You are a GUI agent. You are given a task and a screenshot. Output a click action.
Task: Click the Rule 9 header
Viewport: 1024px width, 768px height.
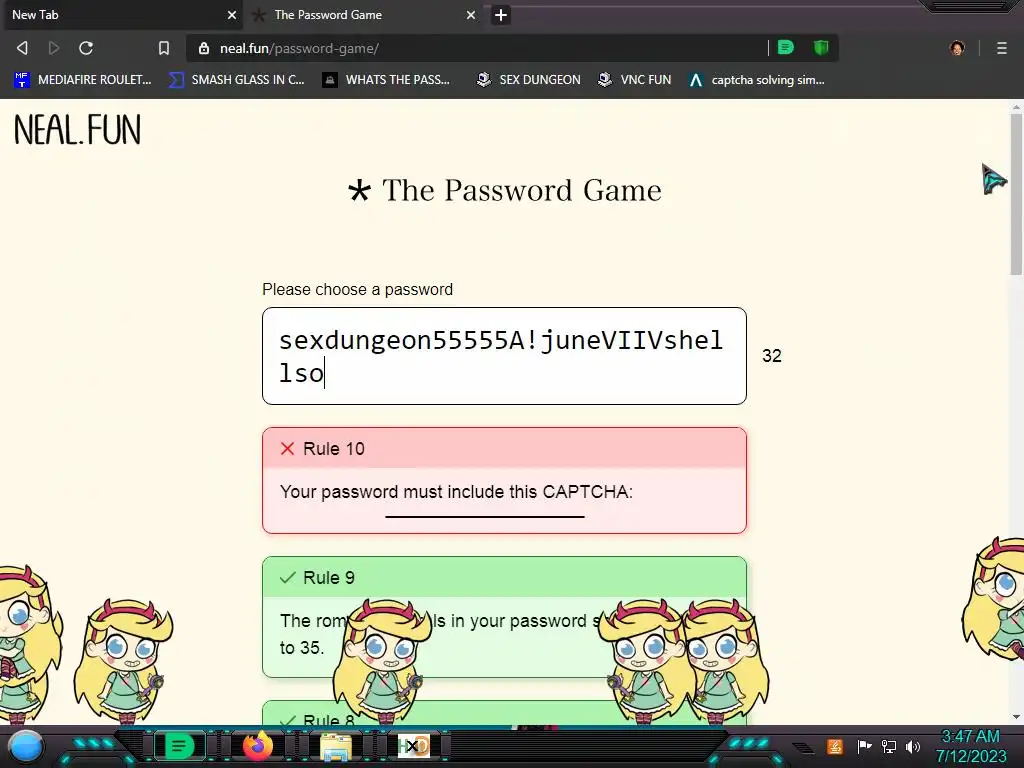pos(504,577)
